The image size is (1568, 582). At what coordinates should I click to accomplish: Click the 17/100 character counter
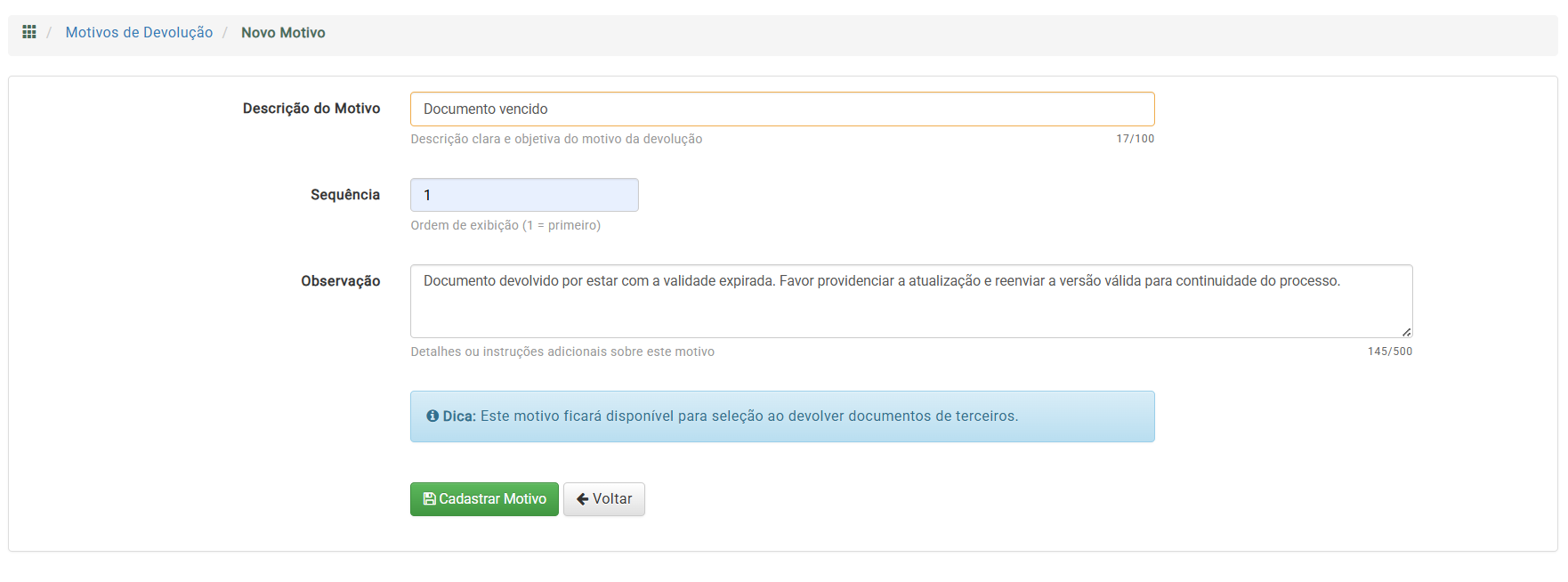(1136, 139)
